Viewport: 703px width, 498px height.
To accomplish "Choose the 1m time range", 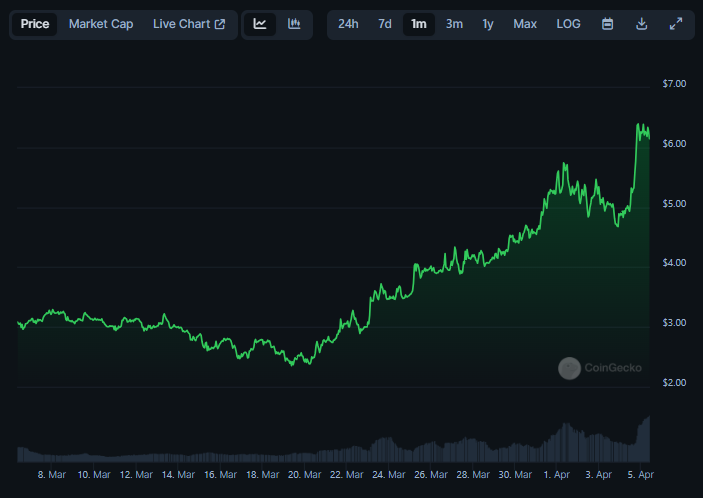I will [419, 24].
